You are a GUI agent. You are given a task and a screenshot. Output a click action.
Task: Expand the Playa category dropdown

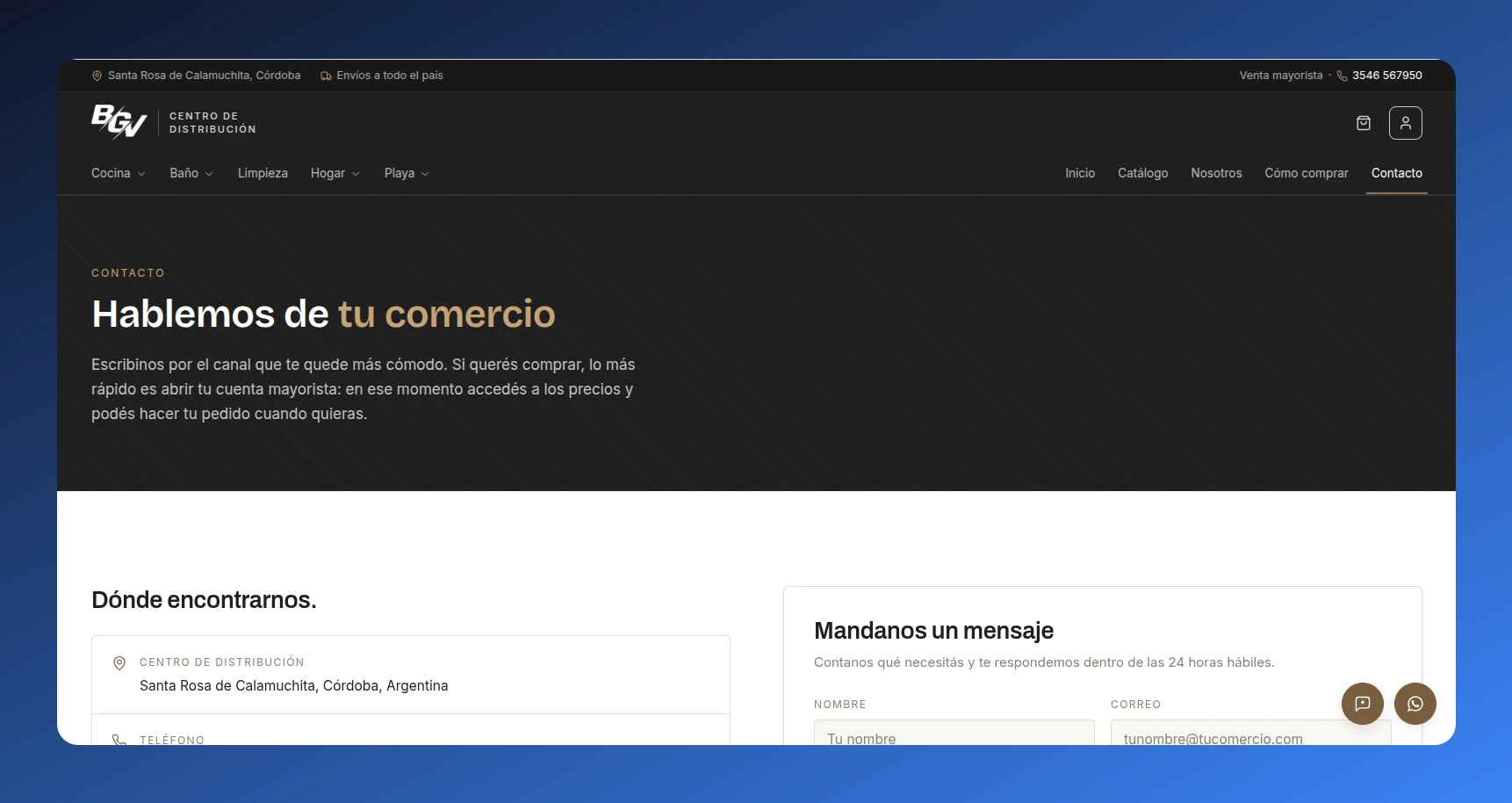[407, 173]
